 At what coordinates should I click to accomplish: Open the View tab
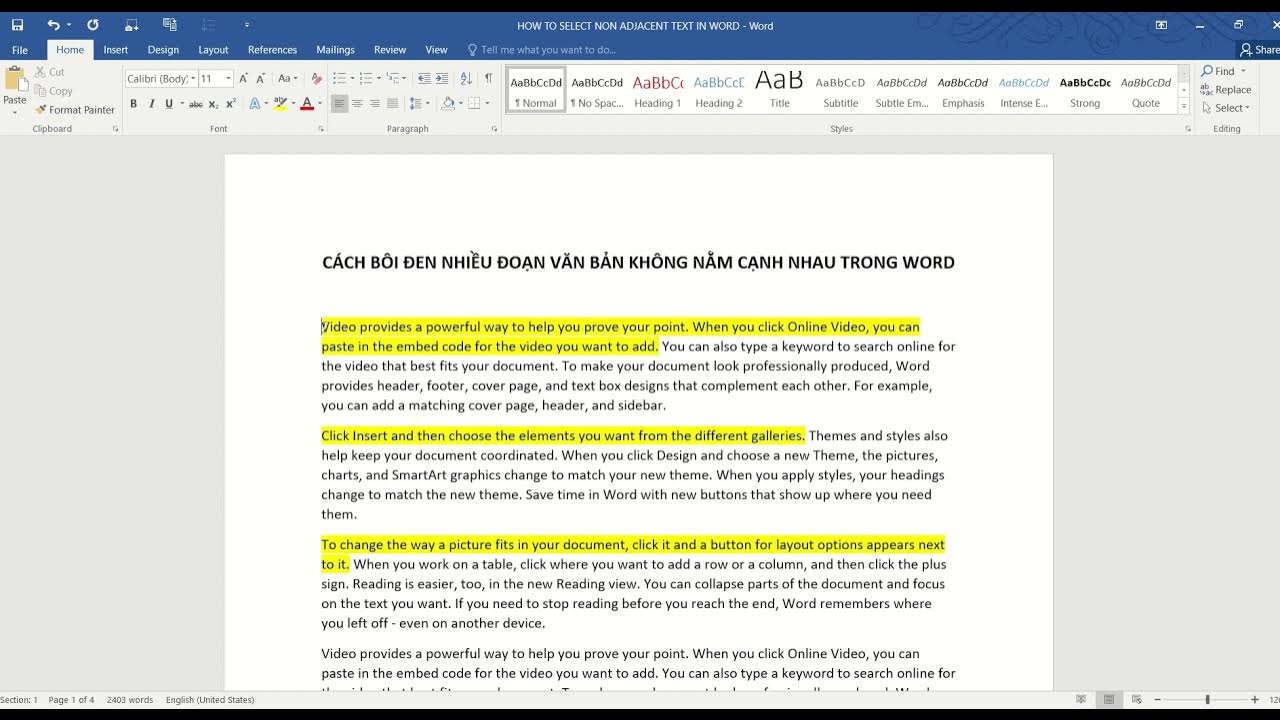click(x=436, y=50)
